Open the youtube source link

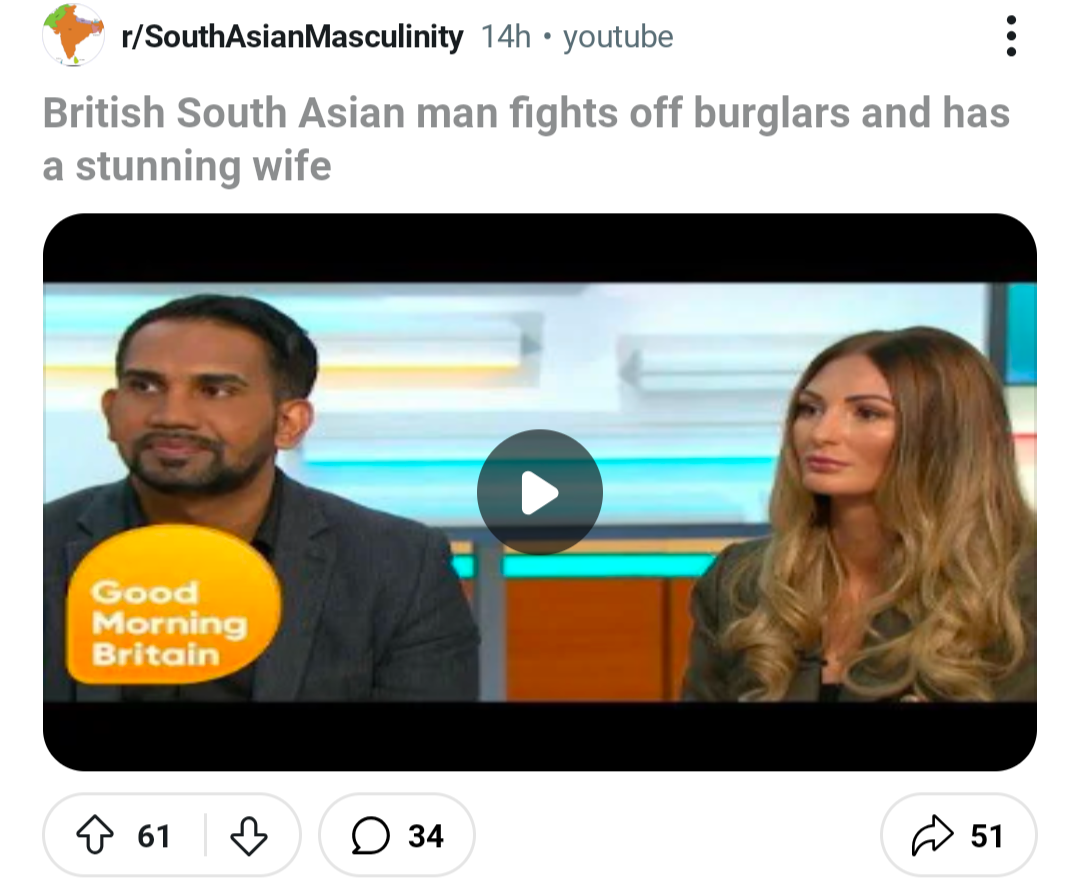tap(618, 37)
